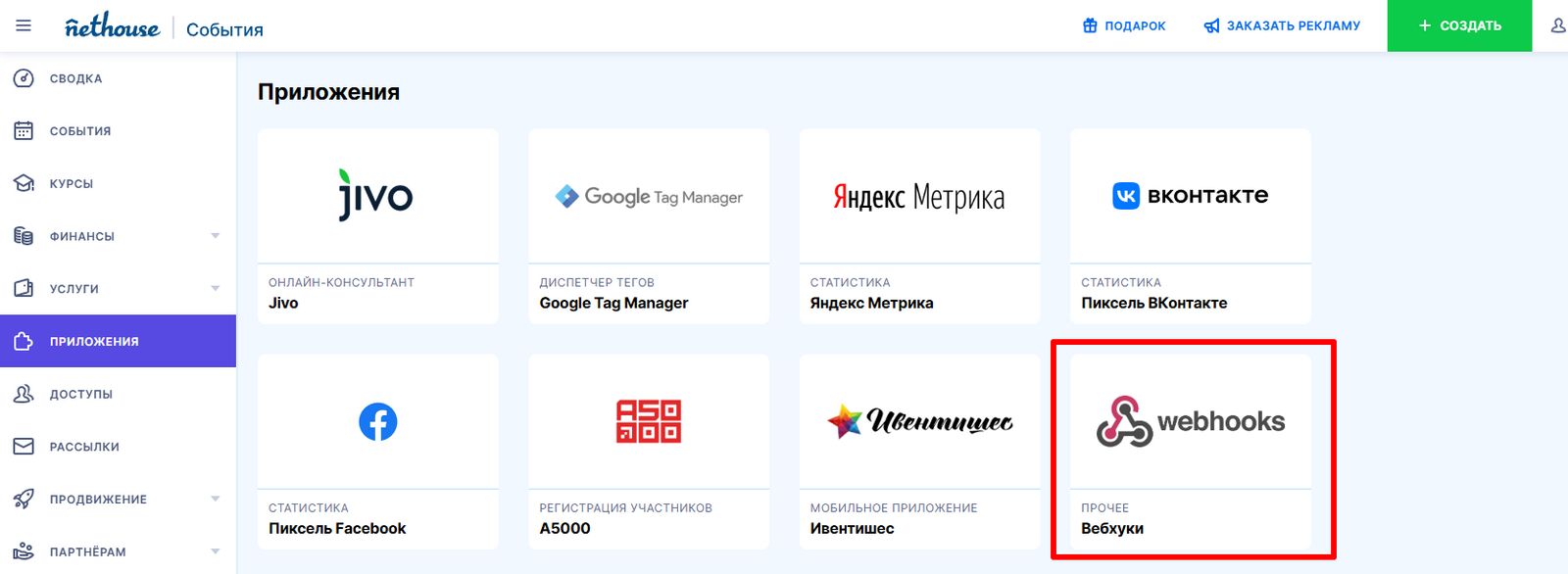Click the megaphone icon for ordering ads

tap(1212, 25)
